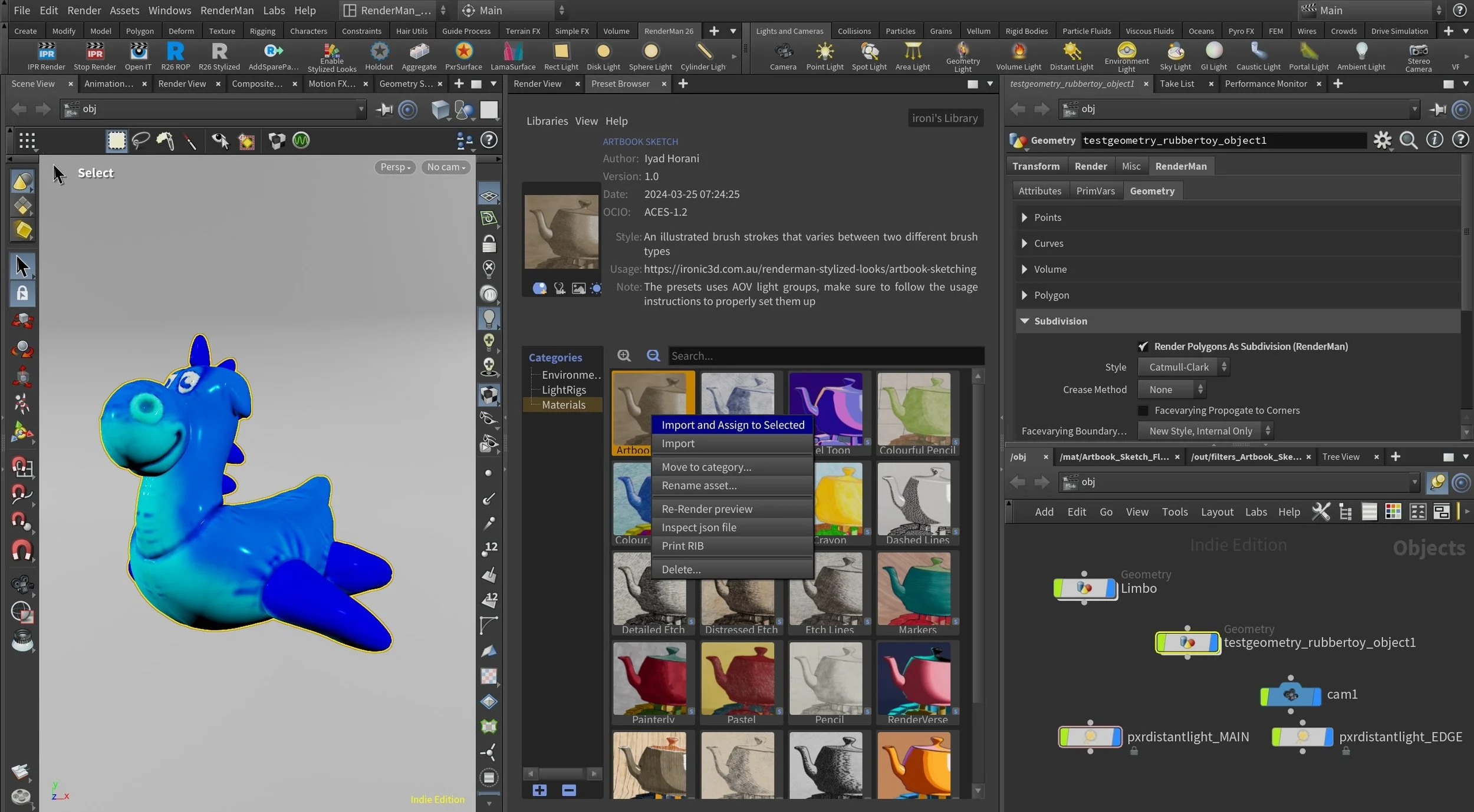Open the Persp viewport dropdown
Image resolution: width=1474 pixels, height=812 pixels.
point(395,167)
